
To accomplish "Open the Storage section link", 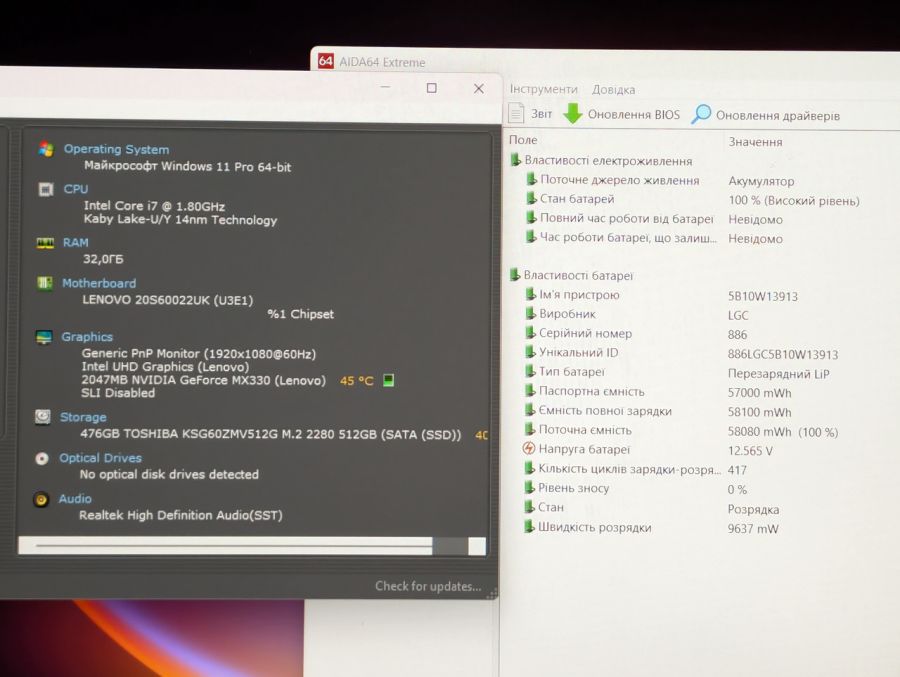I will tap(83, 417).
